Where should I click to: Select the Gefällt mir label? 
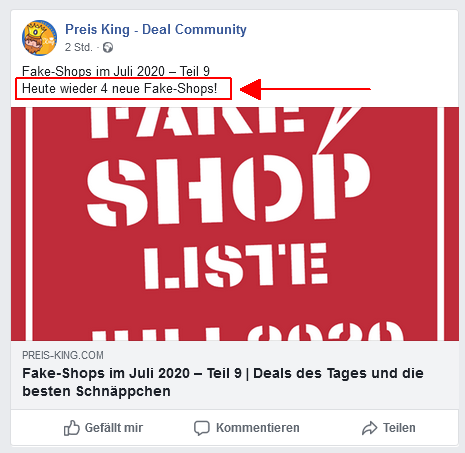[114, 428]
